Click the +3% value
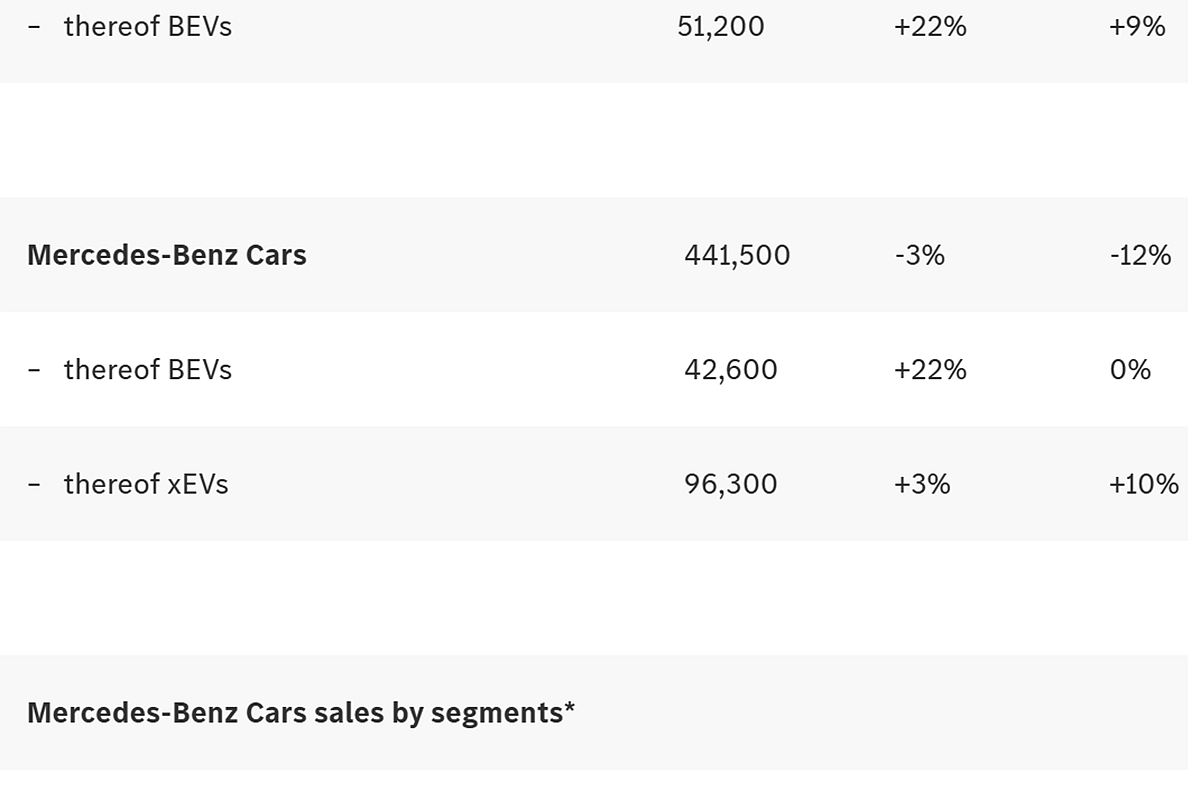 (922, 484)
